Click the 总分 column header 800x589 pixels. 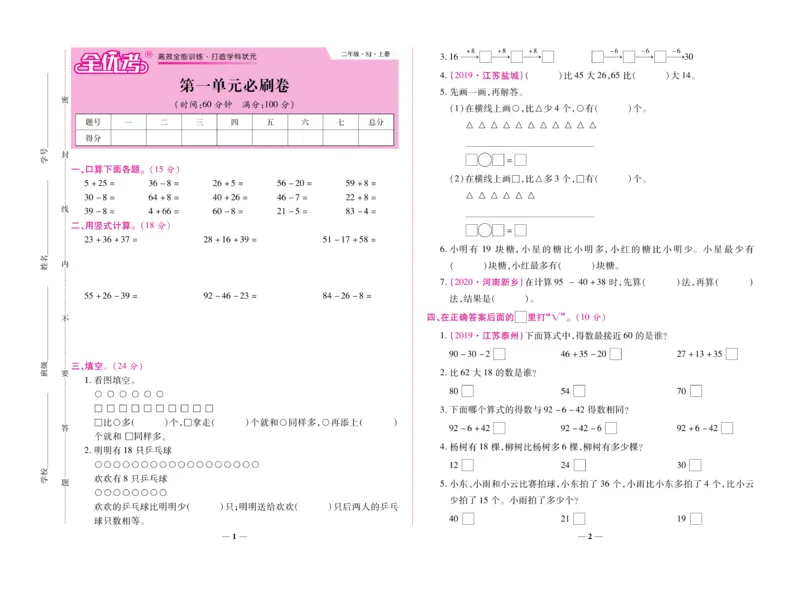coord(375,121)
